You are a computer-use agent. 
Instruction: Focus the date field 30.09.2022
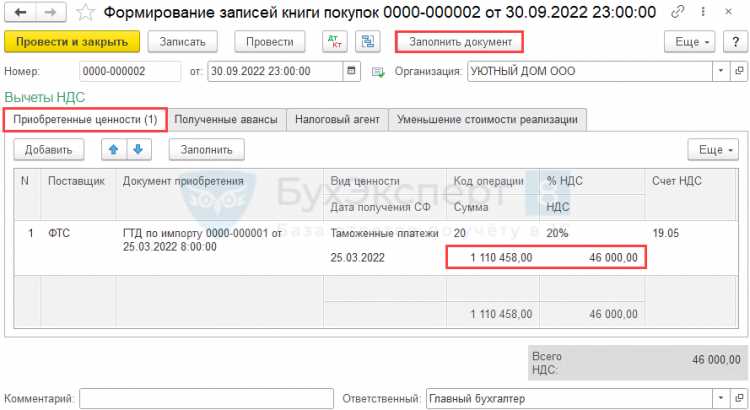point(276,71)
